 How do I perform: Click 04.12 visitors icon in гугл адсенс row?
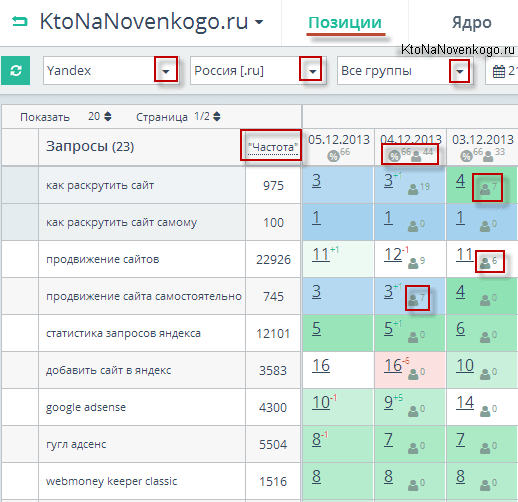click(413, 449)
